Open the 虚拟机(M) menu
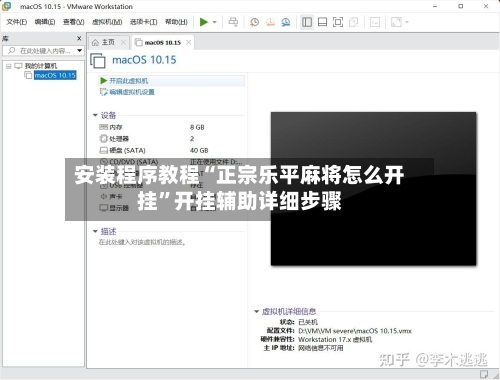500x380 pixels. coord(107,22)
